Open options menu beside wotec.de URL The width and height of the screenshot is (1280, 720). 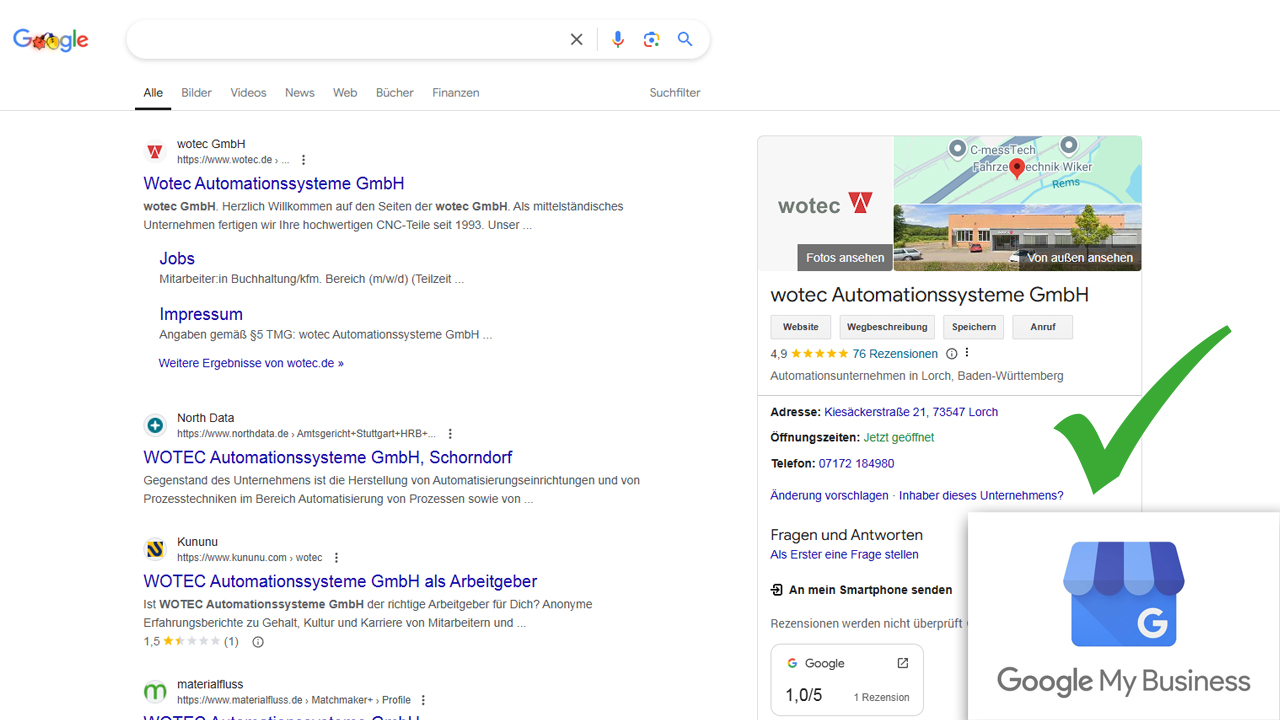tap(304, 160)
